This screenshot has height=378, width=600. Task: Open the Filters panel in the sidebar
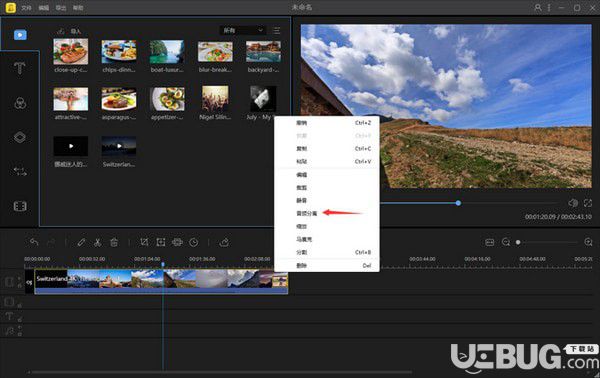(x=20, y=103)
